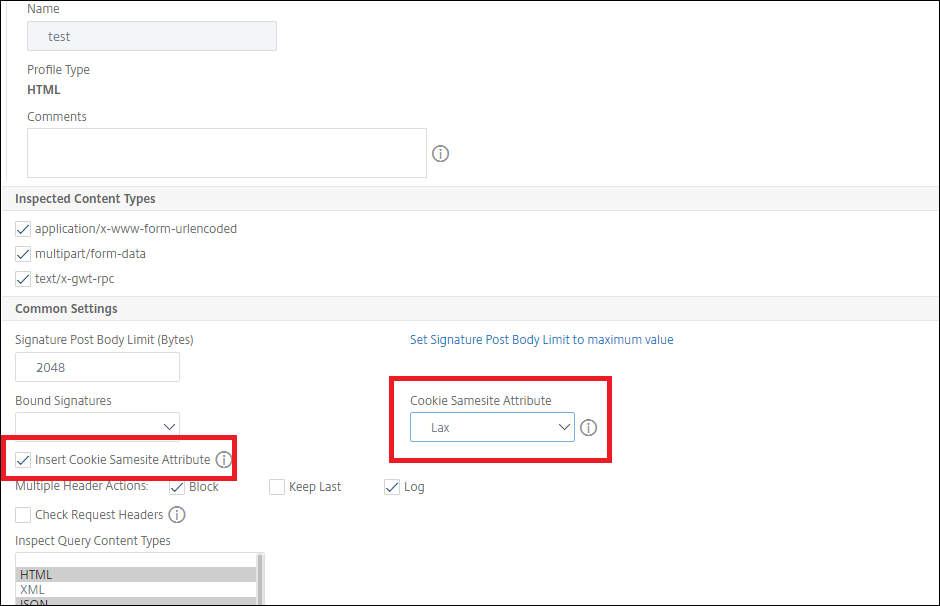Image resolution: width=940 pixels, height=606 pixels.
Task: Uncheck the Log header action
Action: (392, 487)
